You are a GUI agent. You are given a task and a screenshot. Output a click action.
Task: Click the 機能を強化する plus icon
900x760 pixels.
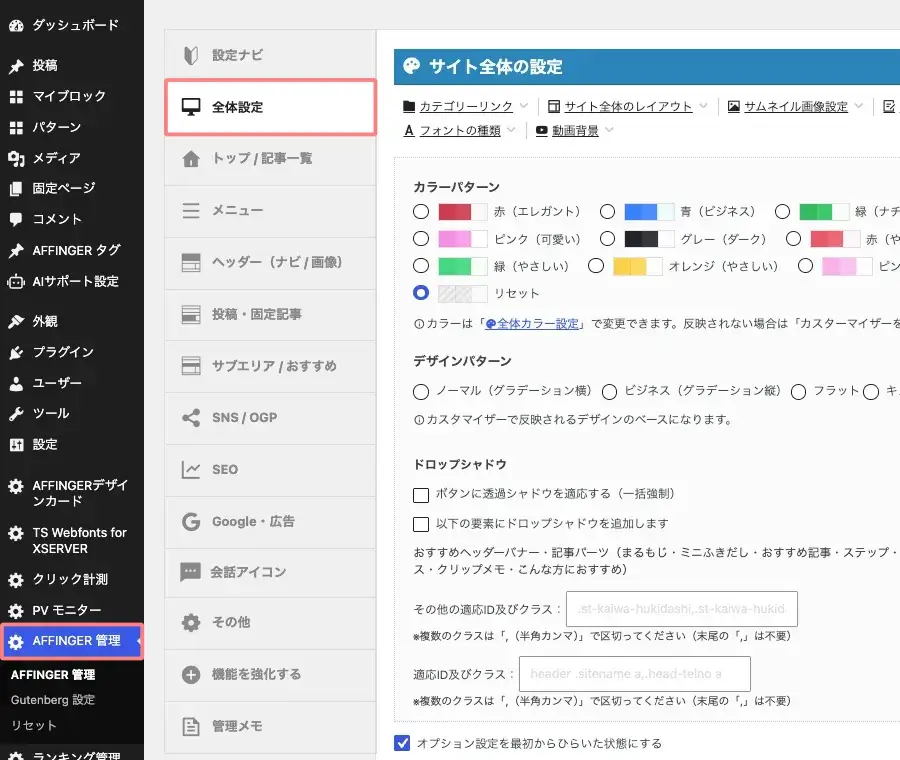tap(191, 674)
